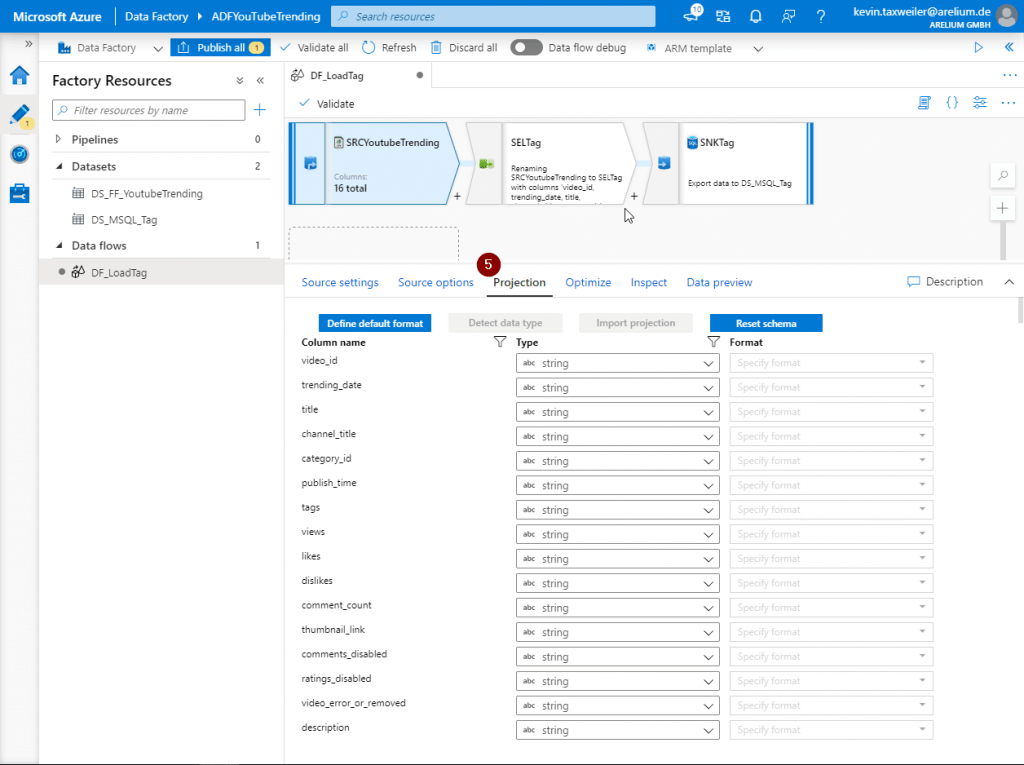This screenshot has height=765, width=1024.
Task: Click the Reset schema button
Action: [x=765, y=322]
